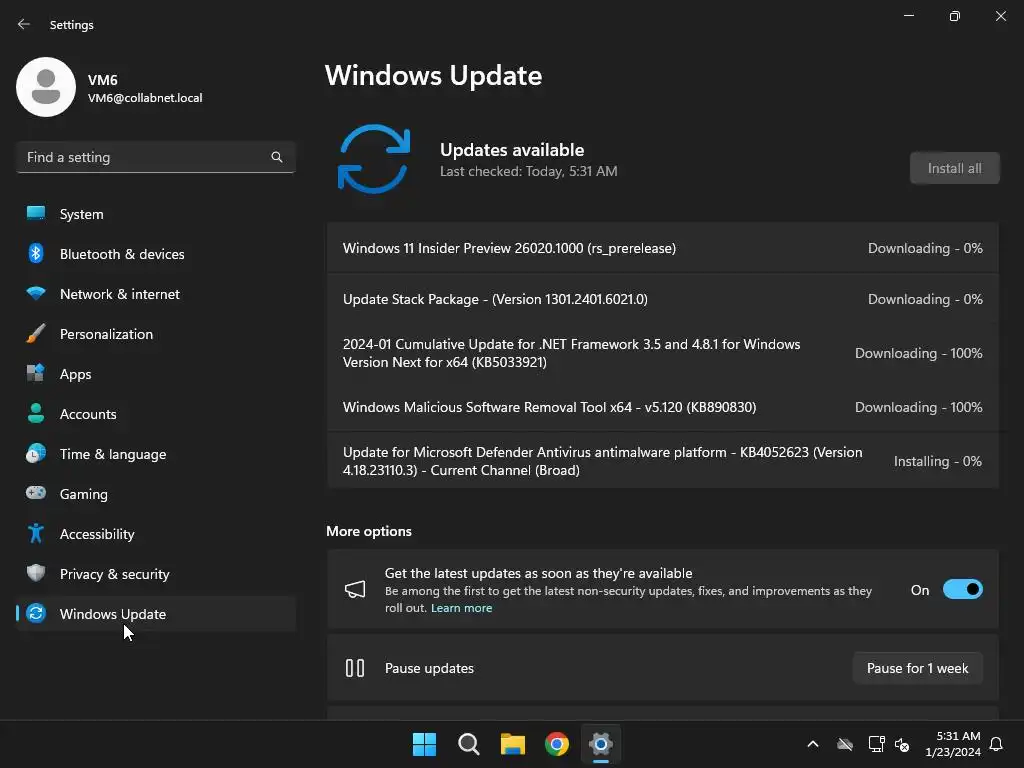
Task: Click the search magnifier in Find a setting
Action: 277,157
